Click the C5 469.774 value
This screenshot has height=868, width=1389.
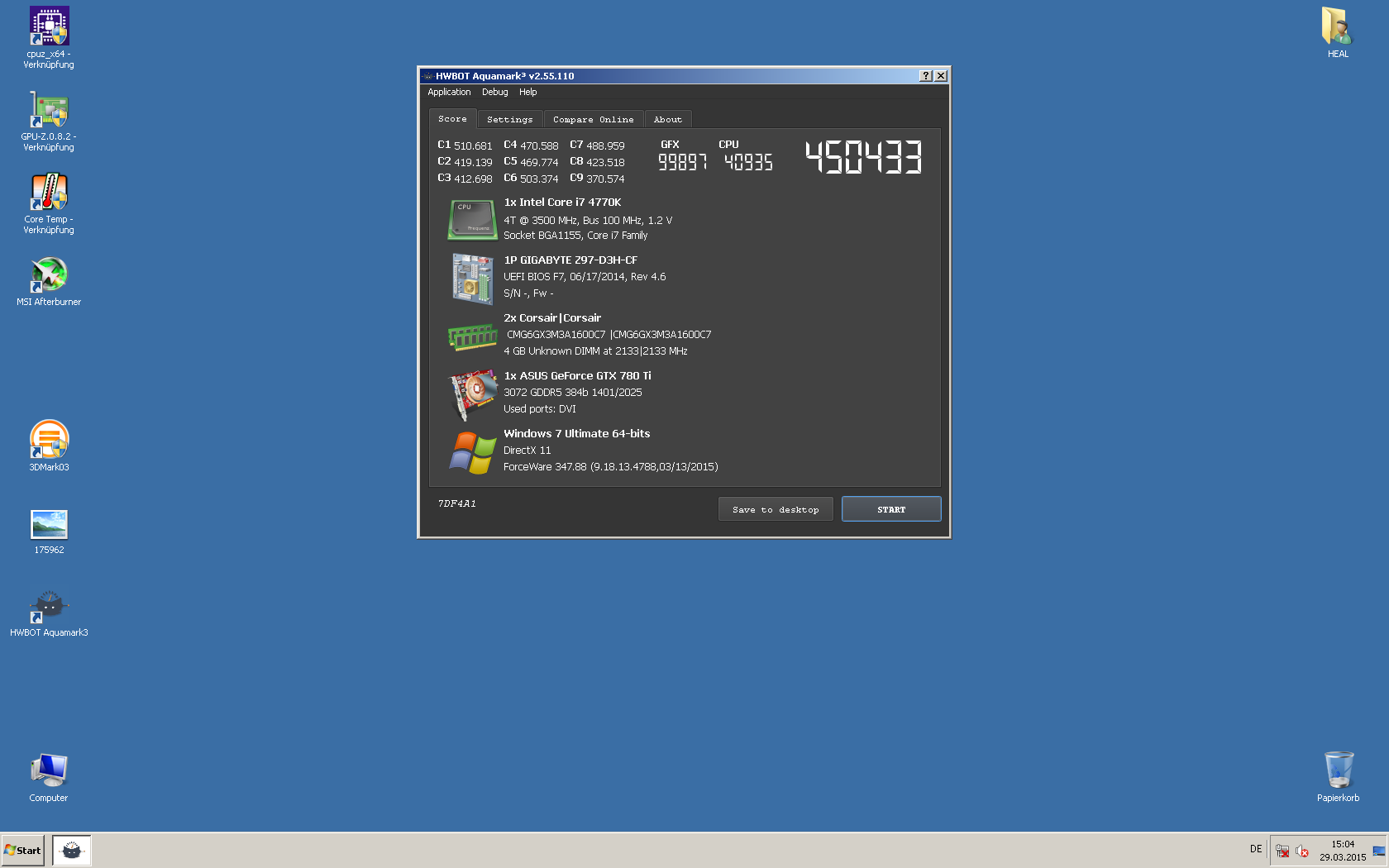tap(531, 162)
